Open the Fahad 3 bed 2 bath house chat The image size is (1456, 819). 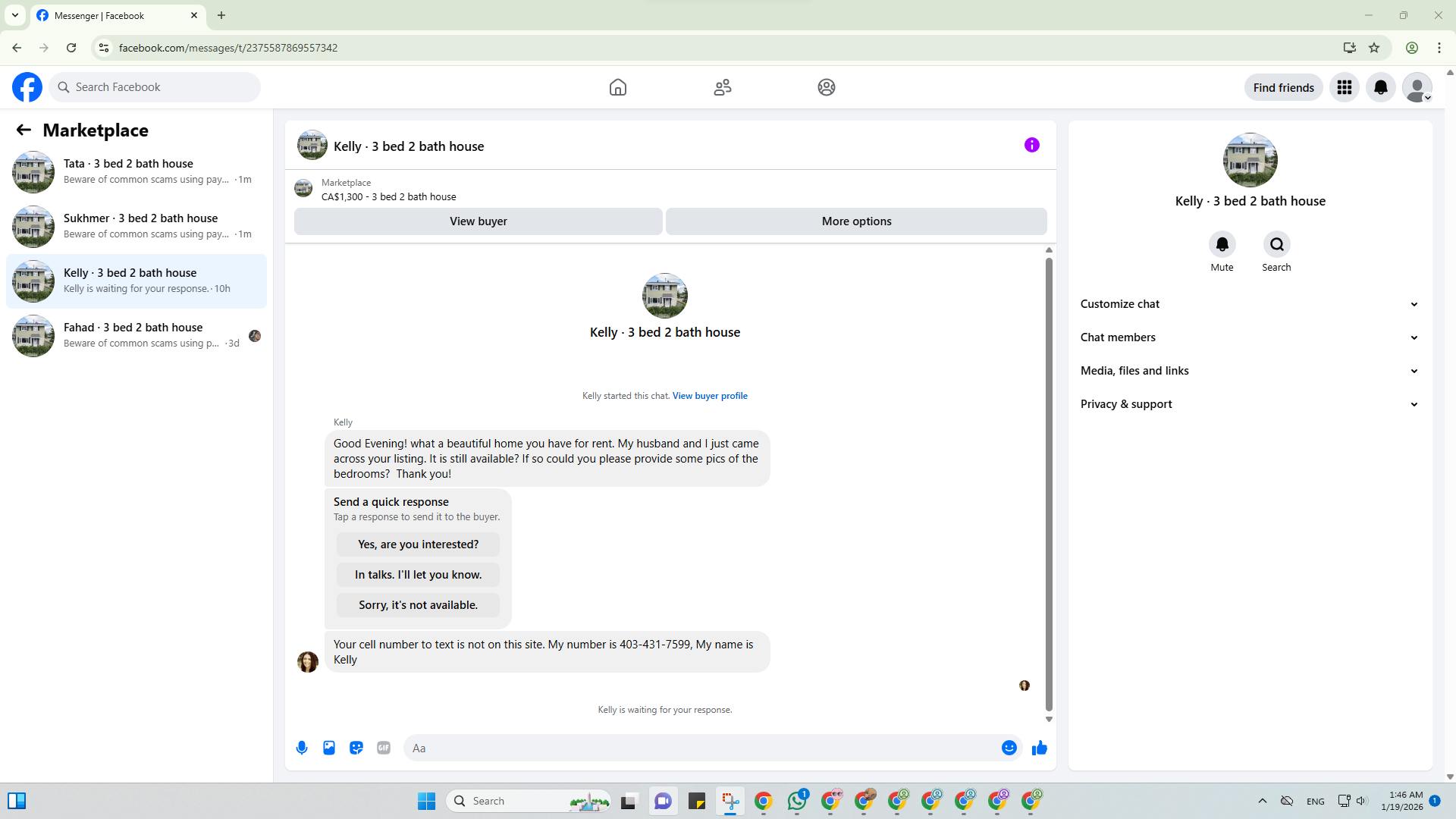[x=136, y=336]
